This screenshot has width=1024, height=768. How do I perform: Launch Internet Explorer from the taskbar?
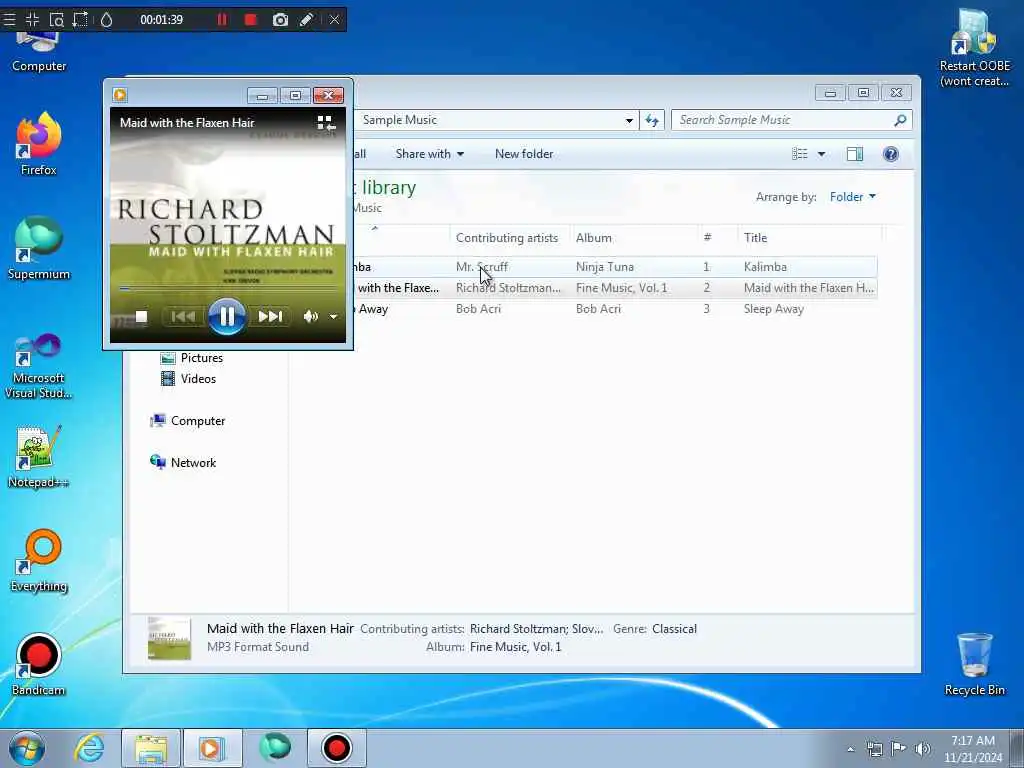pos(89,748)
